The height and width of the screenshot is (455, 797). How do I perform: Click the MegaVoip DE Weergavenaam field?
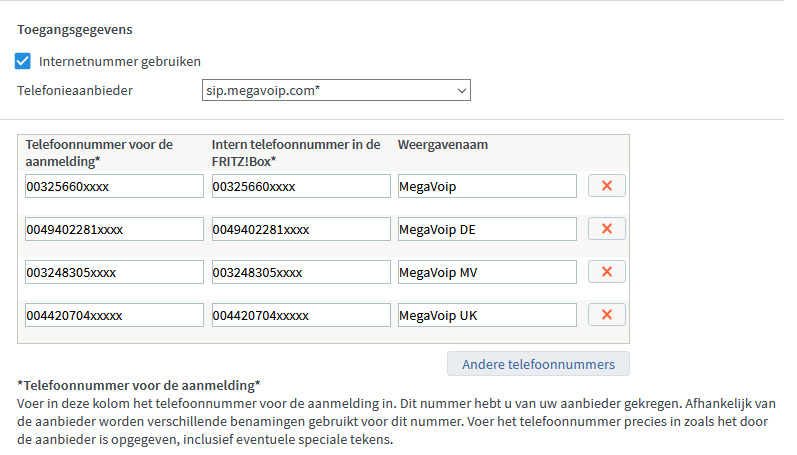pos(487,229)
